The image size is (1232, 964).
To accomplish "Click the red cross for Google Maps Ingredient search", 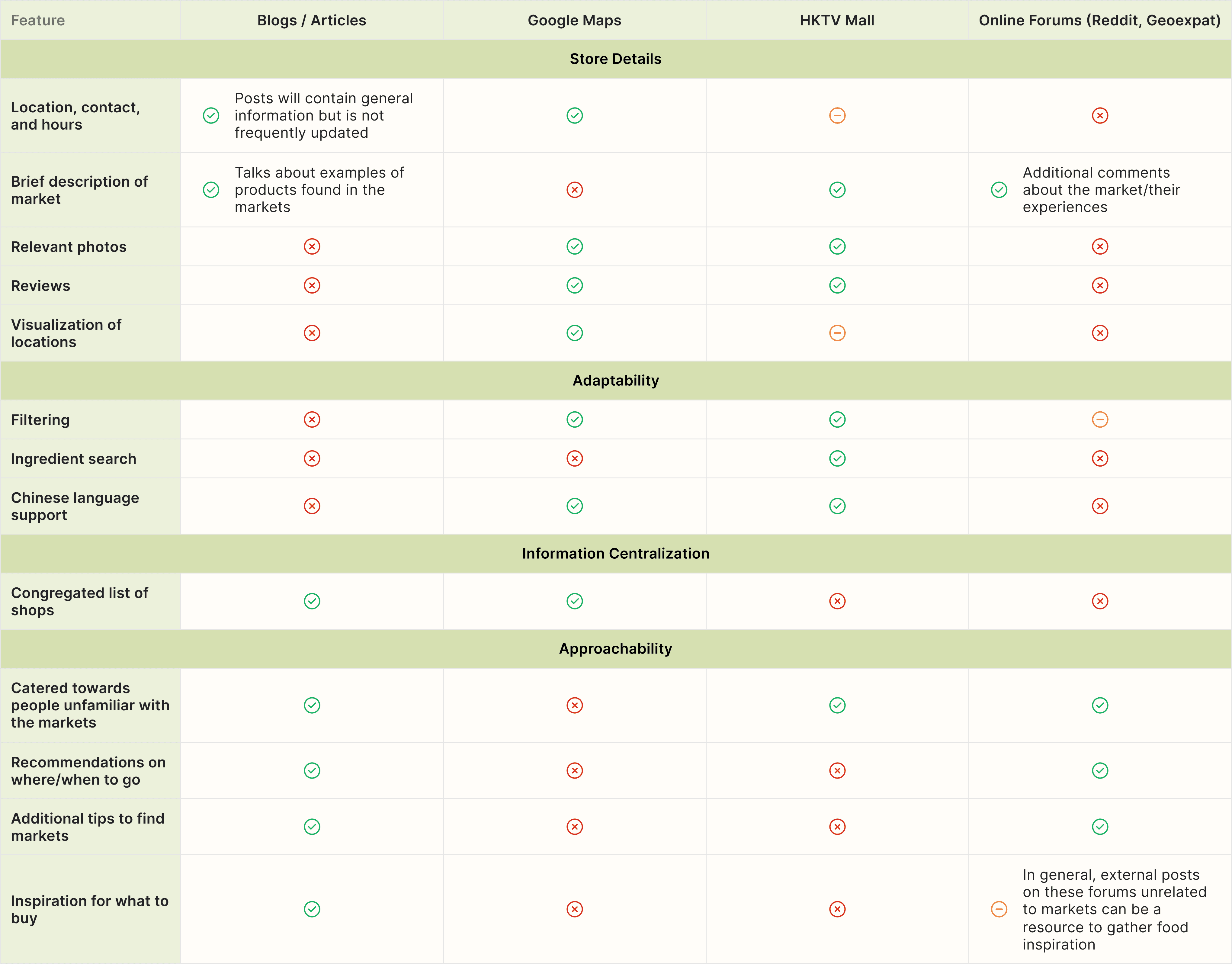I will (575, 458).
